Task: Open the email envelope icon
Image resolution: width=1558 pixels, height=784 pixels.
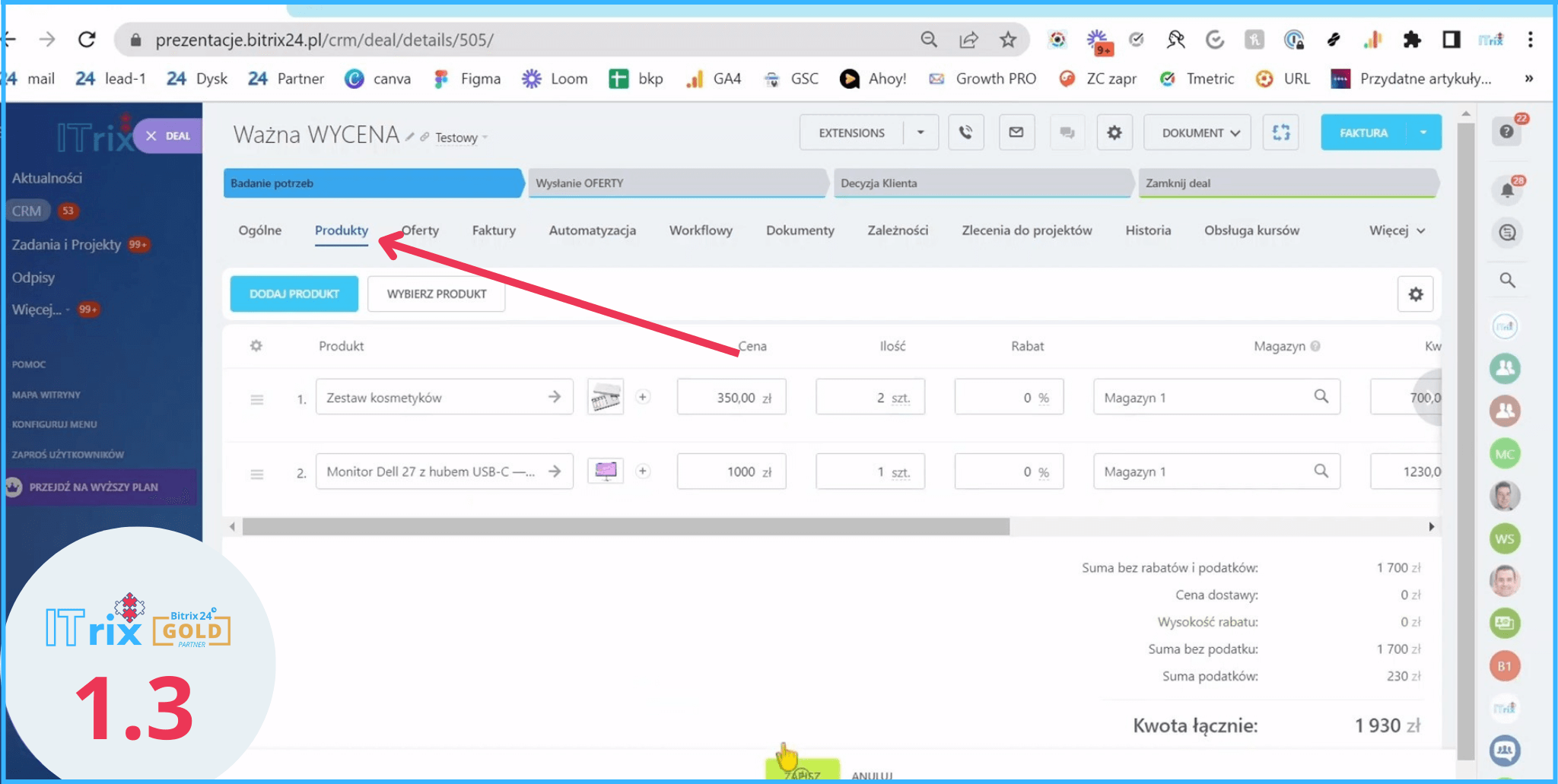Action: 1016,133
